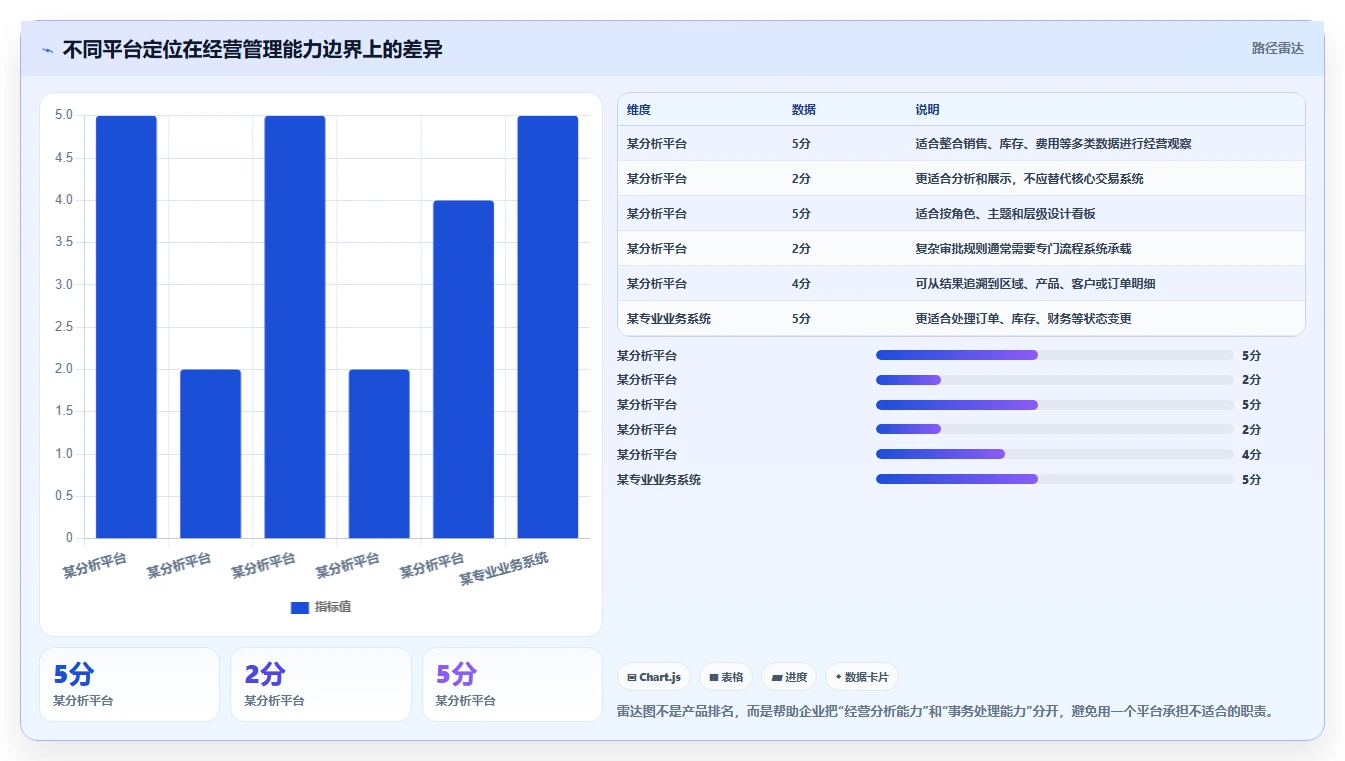Screen dimensions: 1345x761
Task: Click the 说明 column header
Action: tap(927, 110)
